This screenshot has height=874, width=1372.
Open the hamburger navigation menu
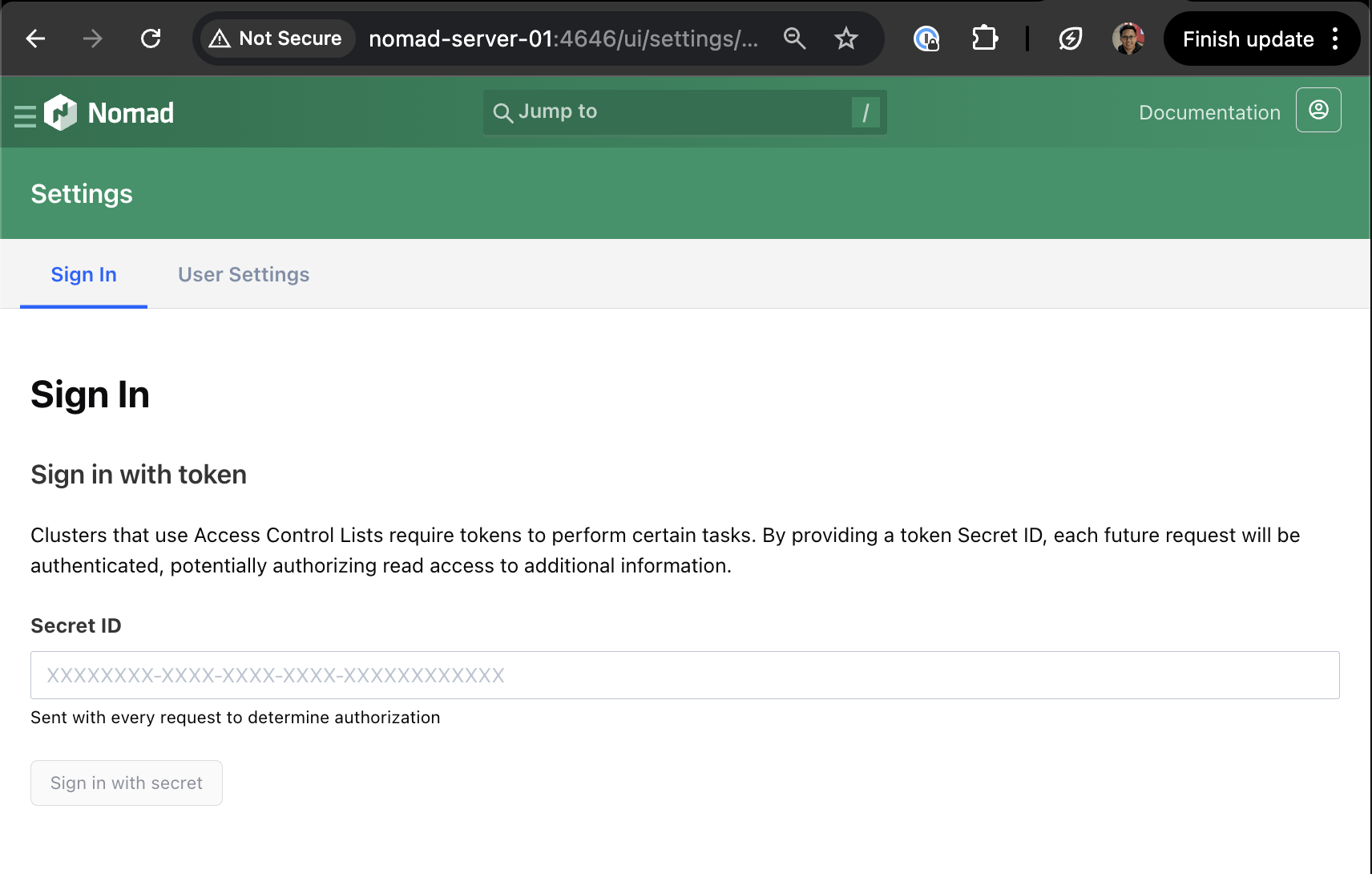pyautogui.click(x=25, y=115)
